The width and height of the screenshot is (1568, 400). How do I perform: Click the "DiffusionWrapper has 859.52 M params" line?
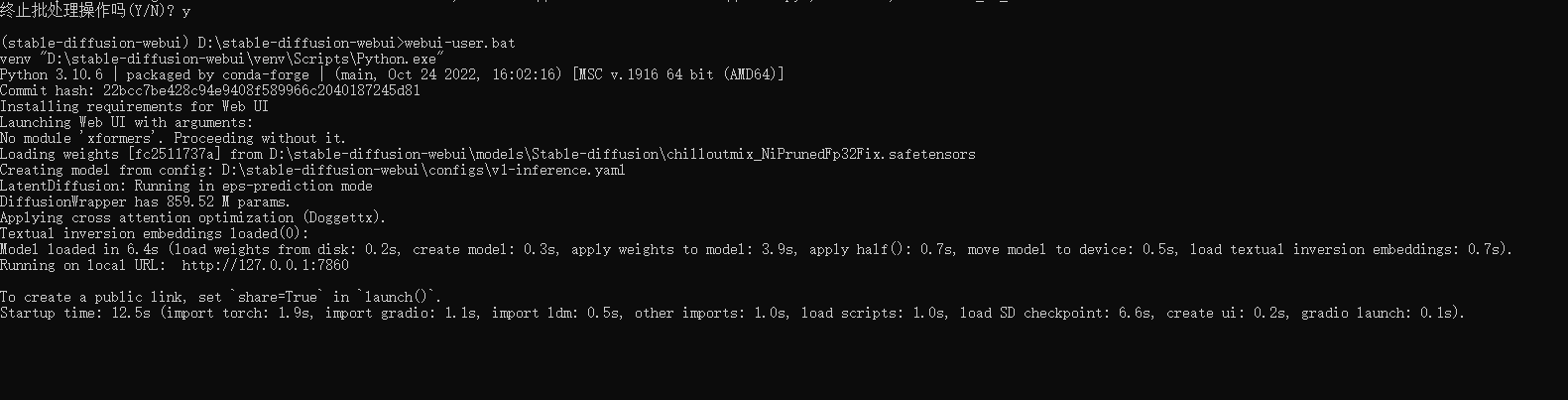tap(146, 201)
